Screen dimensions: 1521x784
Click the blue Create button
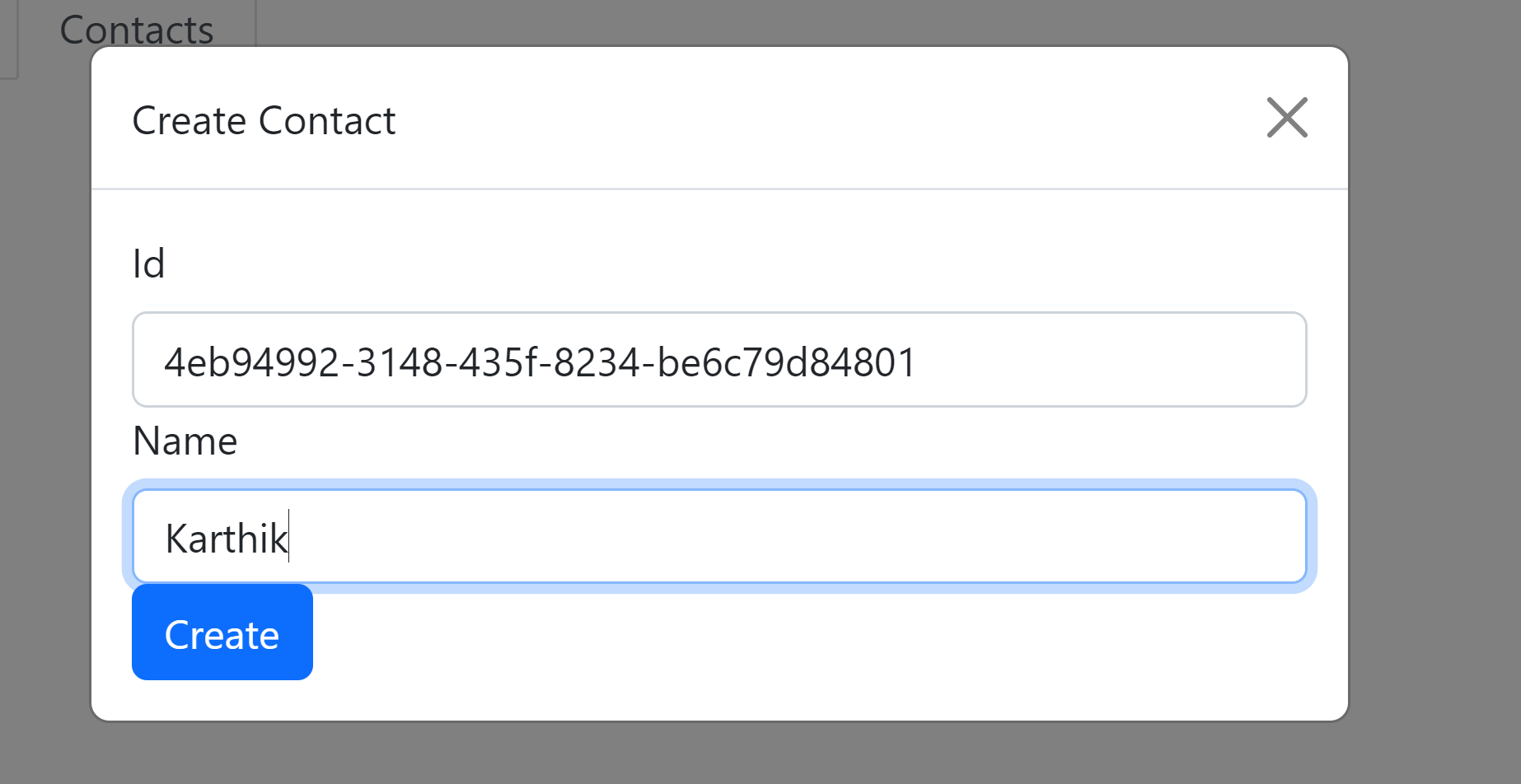tap(222, 632)
